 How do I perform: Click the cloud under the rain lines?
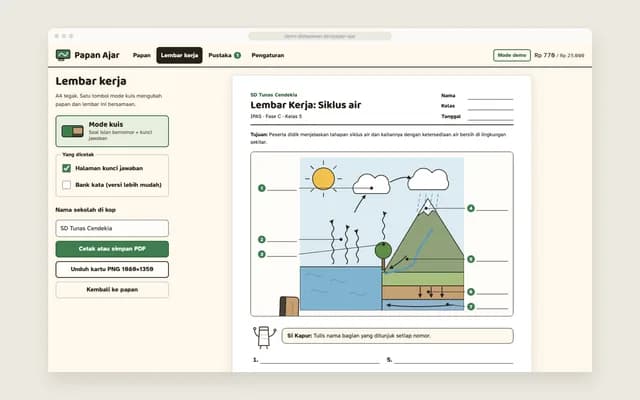tap(428, 179)
